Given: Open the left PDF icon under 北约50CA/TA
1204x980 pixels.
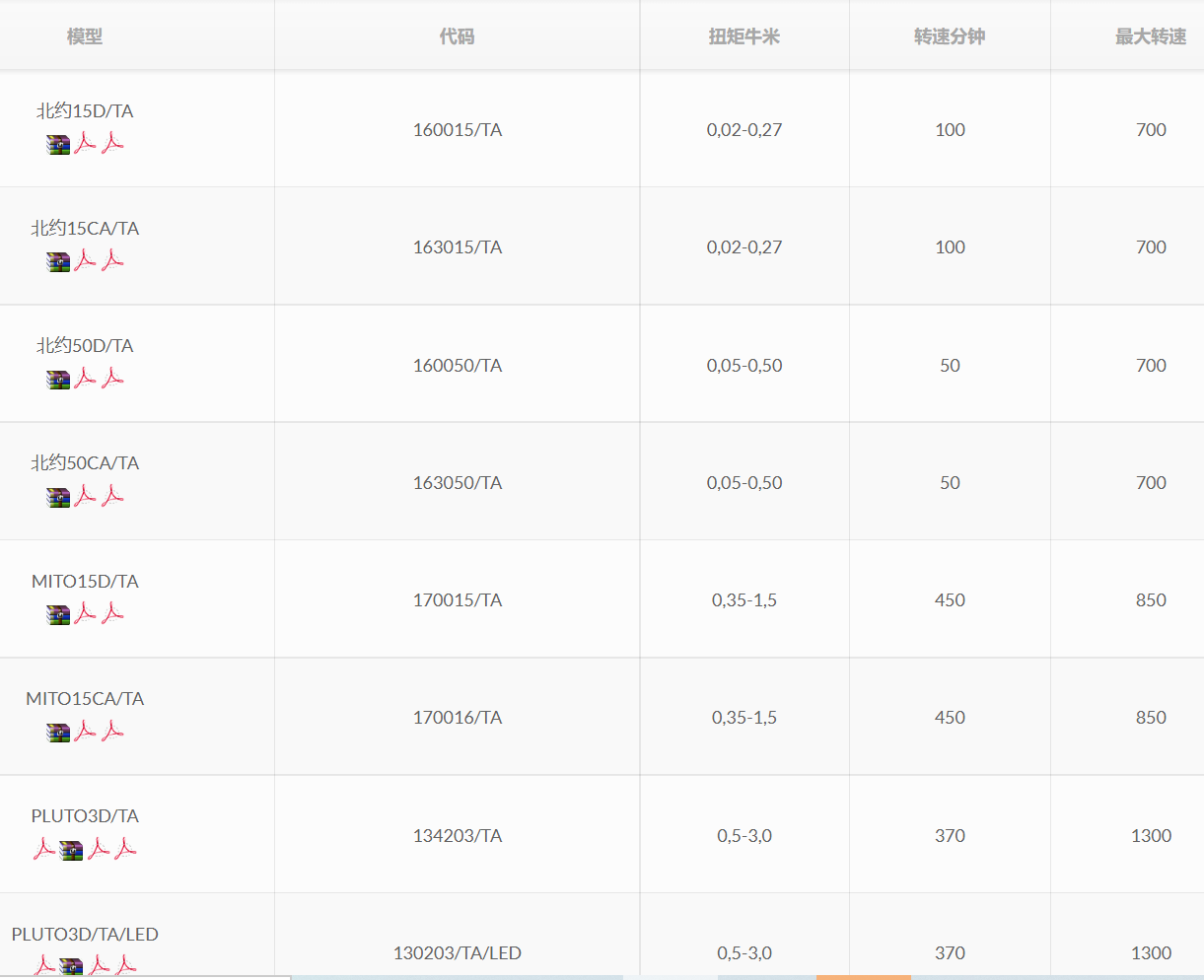Looking at the screenshot, I should click(86, 496).
